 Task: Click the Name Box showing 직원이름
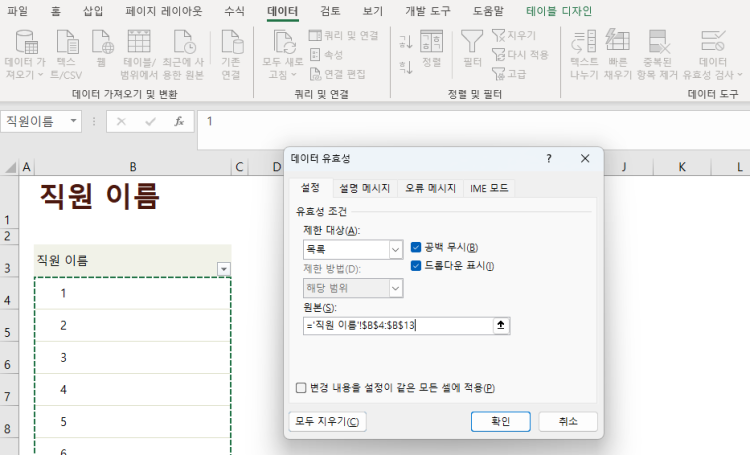(34, 122)
